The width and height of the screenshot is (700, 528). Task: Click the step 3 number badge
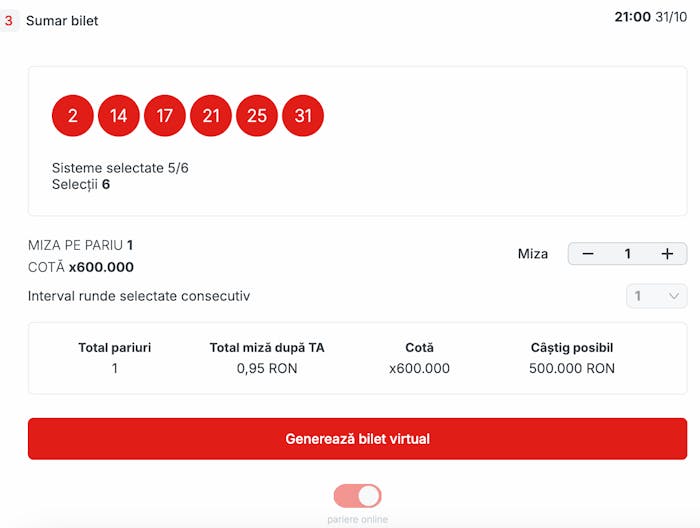pos(8,21)
